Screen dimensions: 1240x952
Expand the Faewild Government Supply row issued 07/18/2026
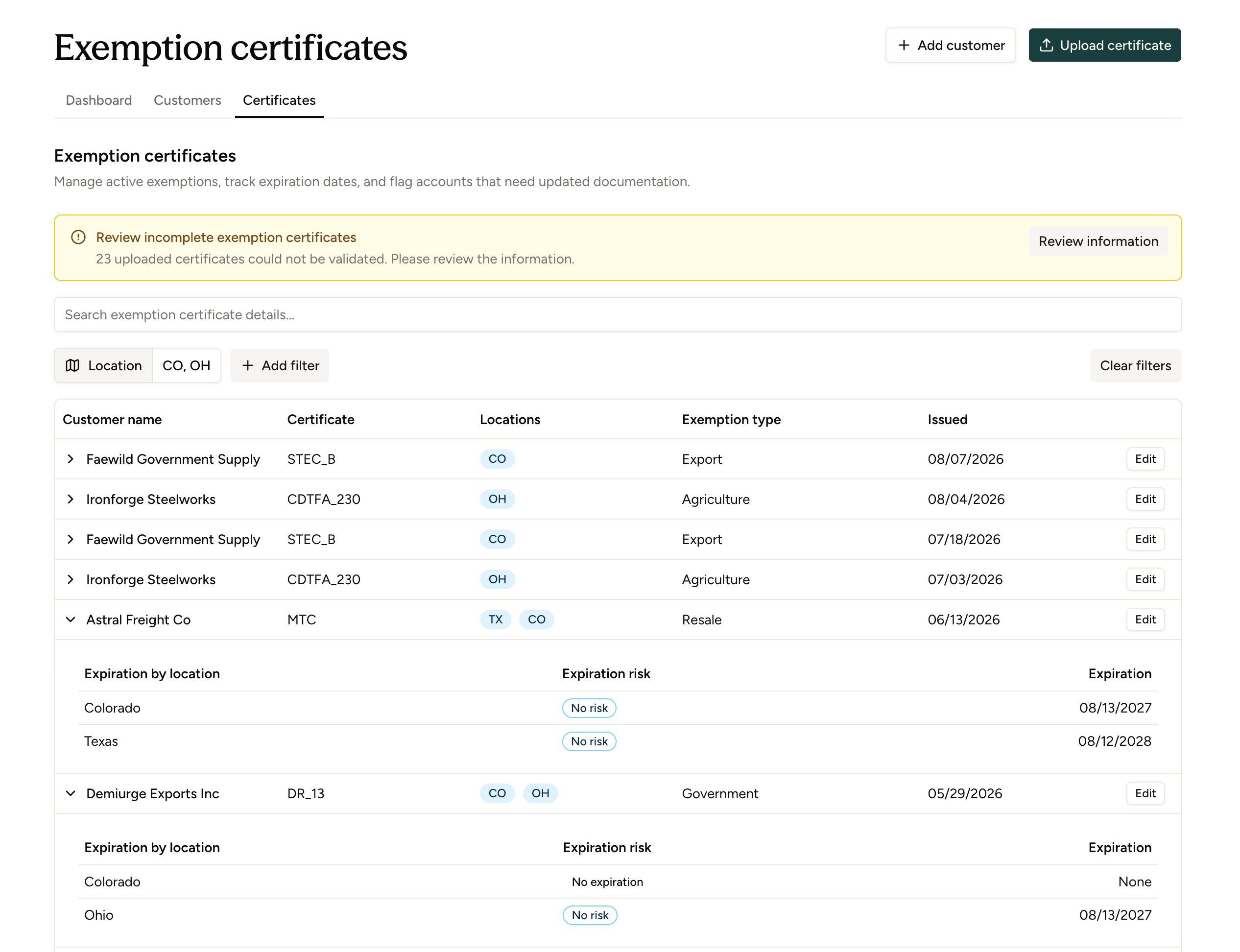(70, 540)
